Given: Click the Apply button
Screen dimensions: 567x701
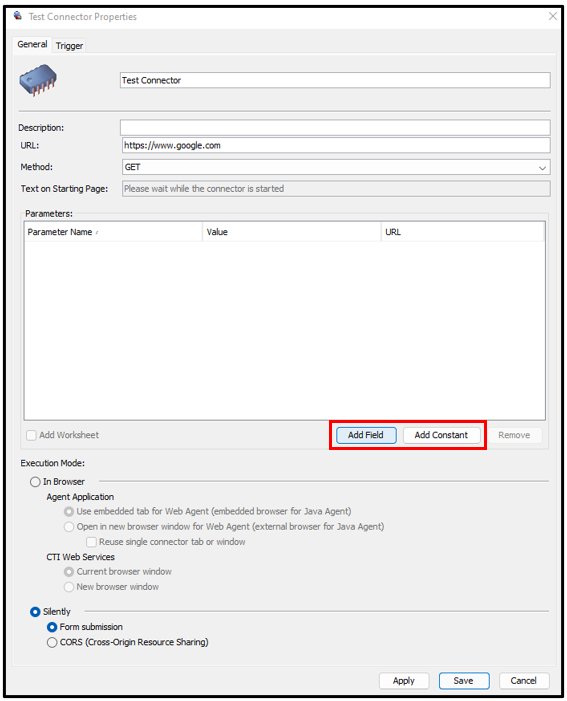Looking at the screenshot, I should pos(404,681).
